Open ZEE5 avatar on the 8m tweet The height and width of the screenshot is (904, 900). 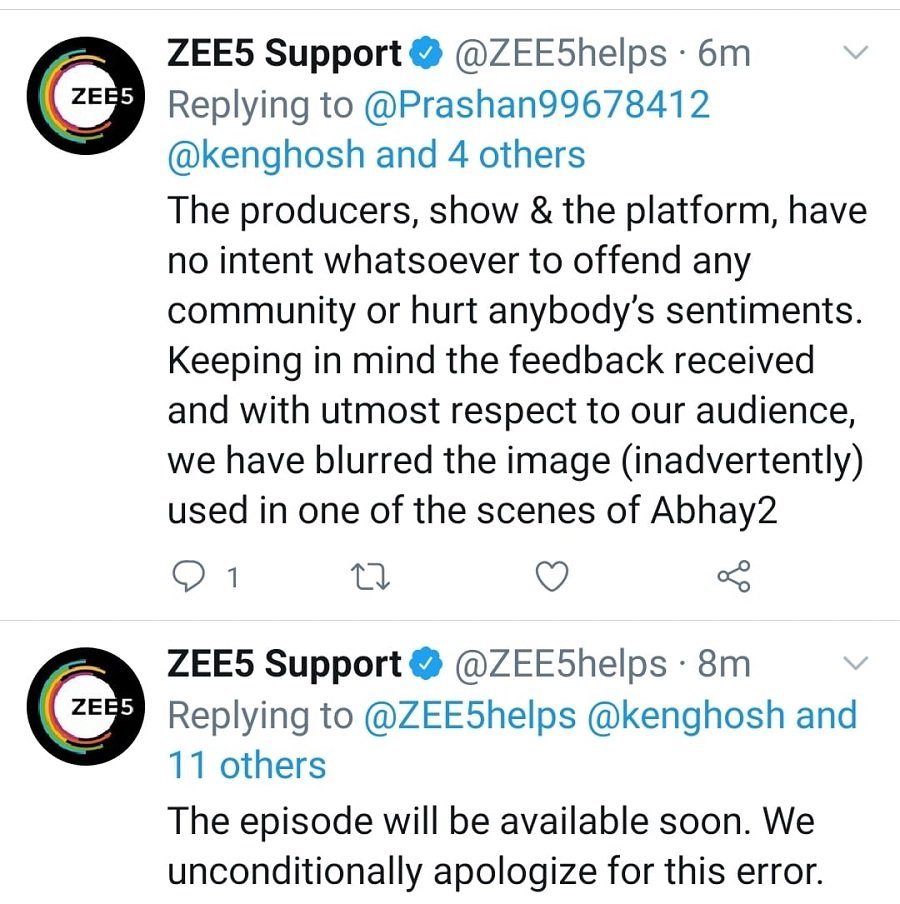coord(86,706)
